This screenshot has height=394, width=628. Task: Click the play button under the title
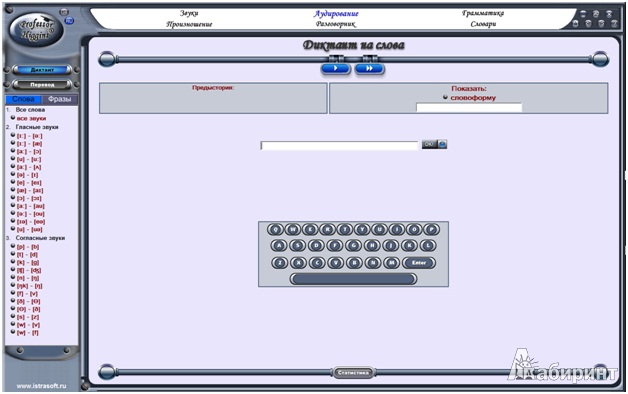pos(336,68)
